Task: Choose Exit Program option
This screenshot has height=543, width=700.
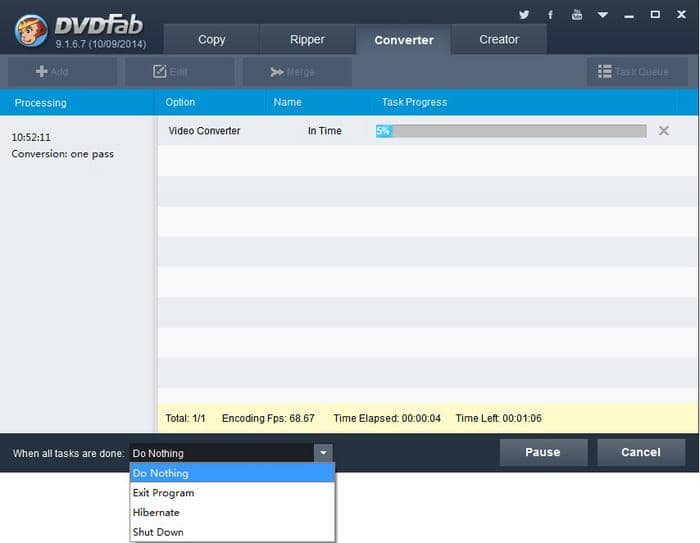Action: (232, 493)
